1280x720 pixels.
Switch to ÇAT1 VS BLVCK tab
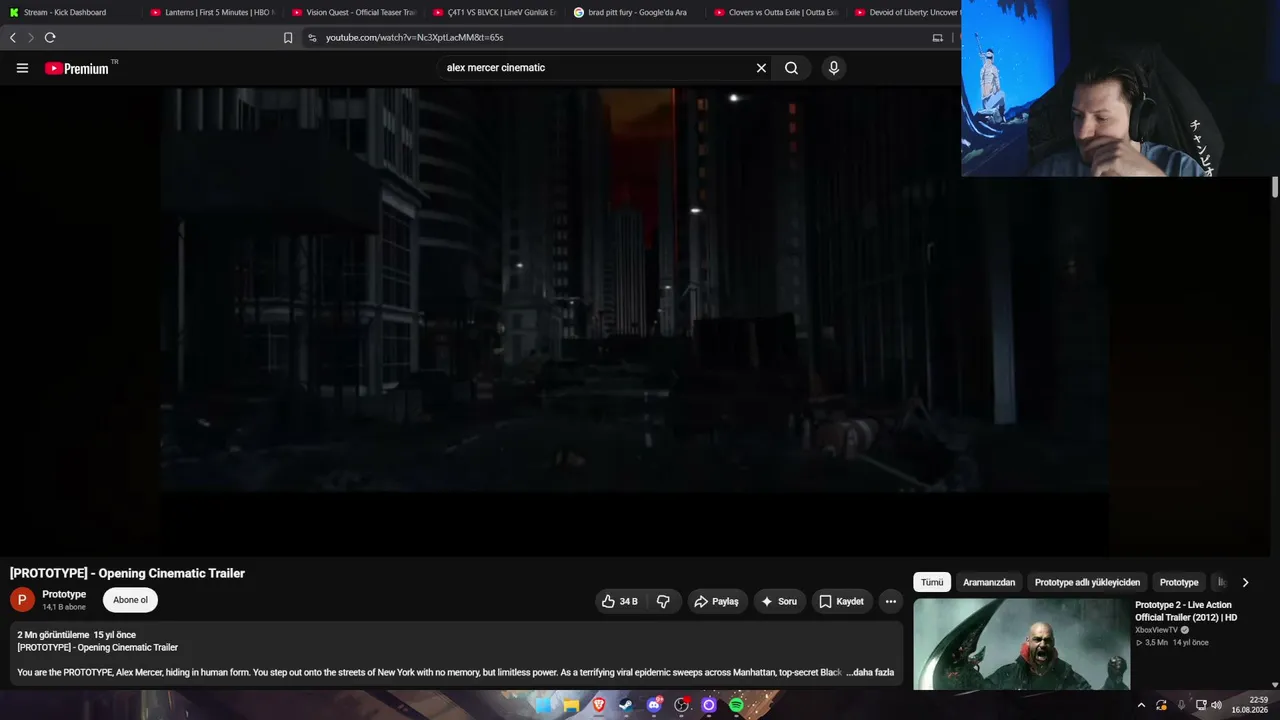[496, 12]
